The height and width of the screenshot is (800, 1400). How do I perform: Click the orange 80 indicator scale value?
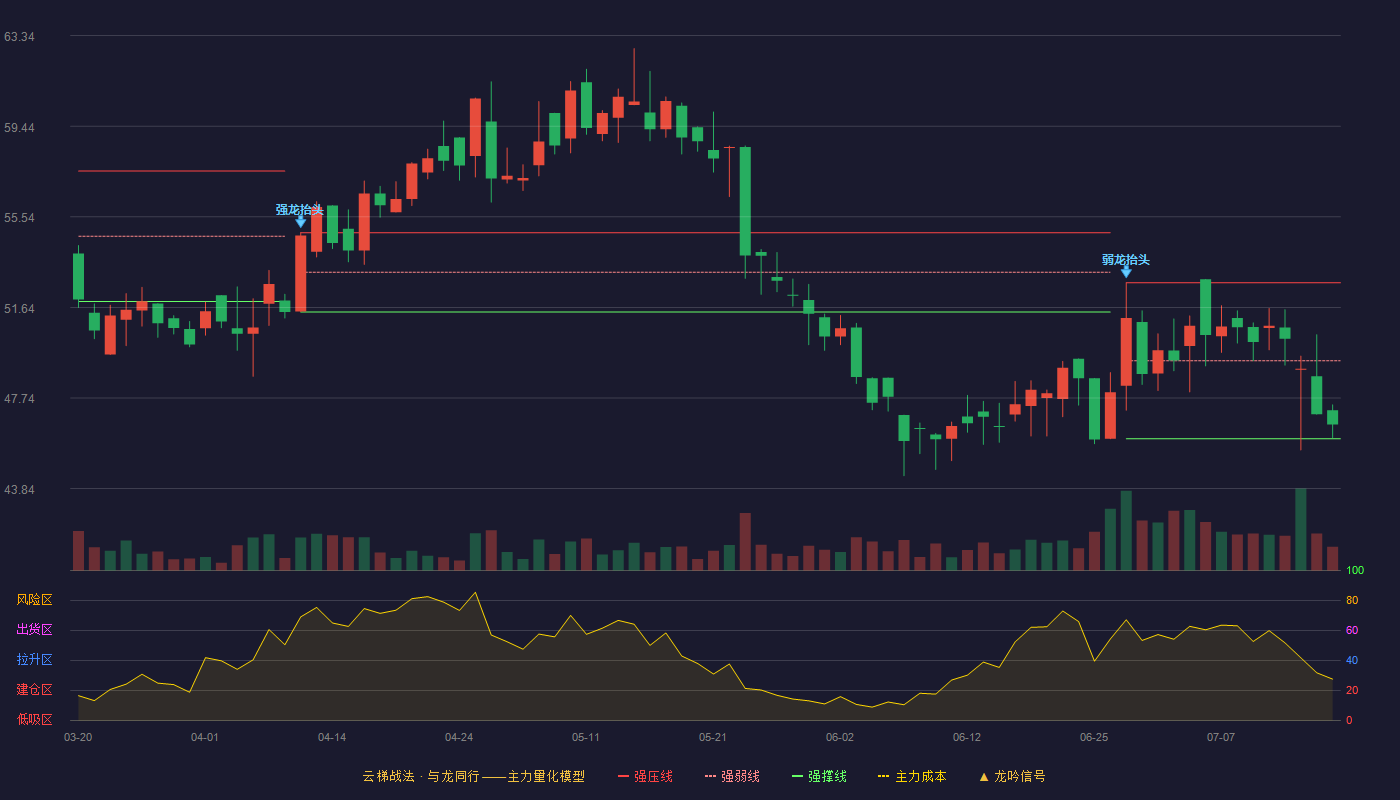1352,601
